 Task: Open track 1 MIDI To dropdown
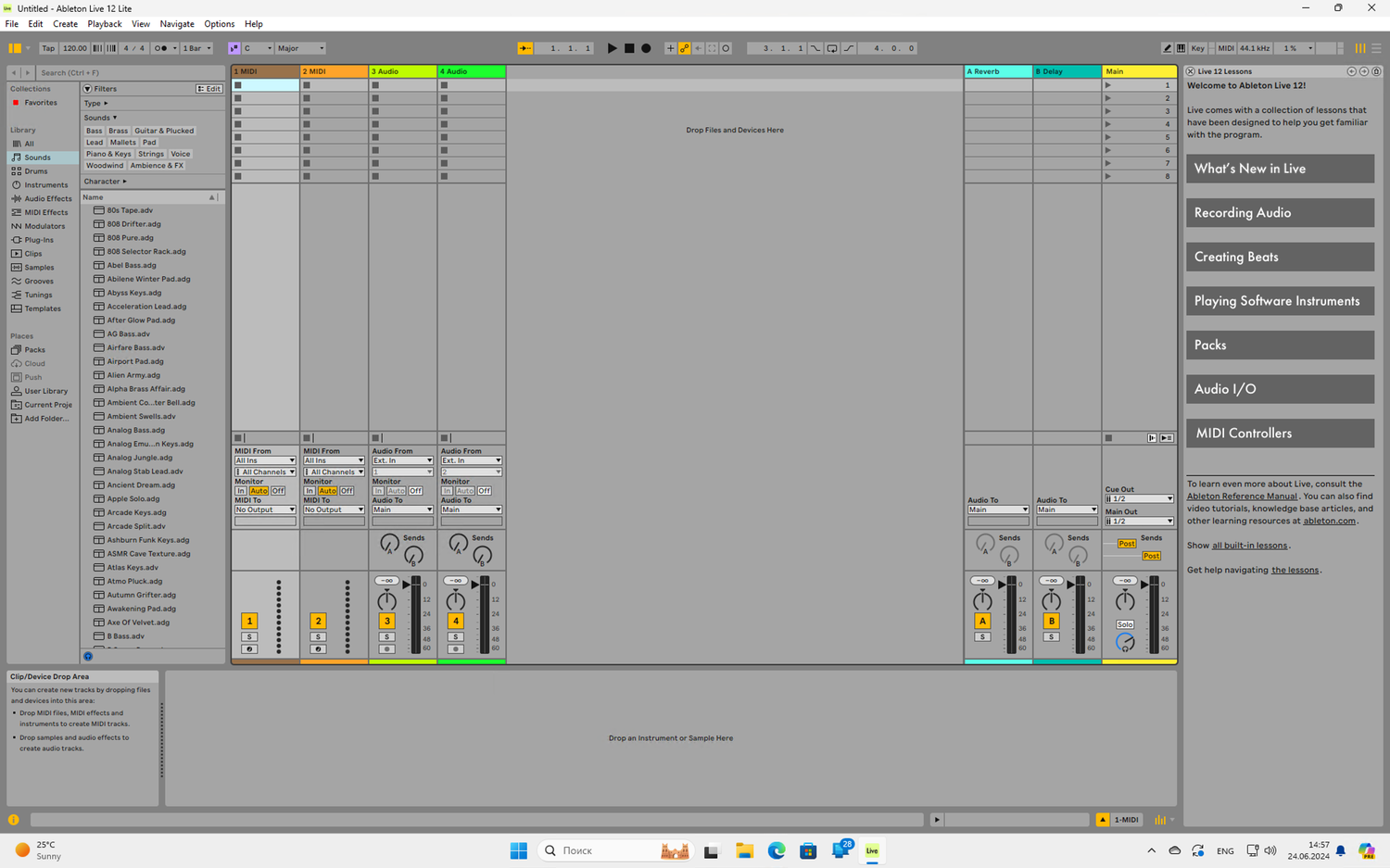pyautogui.click(x=265, y=509)
